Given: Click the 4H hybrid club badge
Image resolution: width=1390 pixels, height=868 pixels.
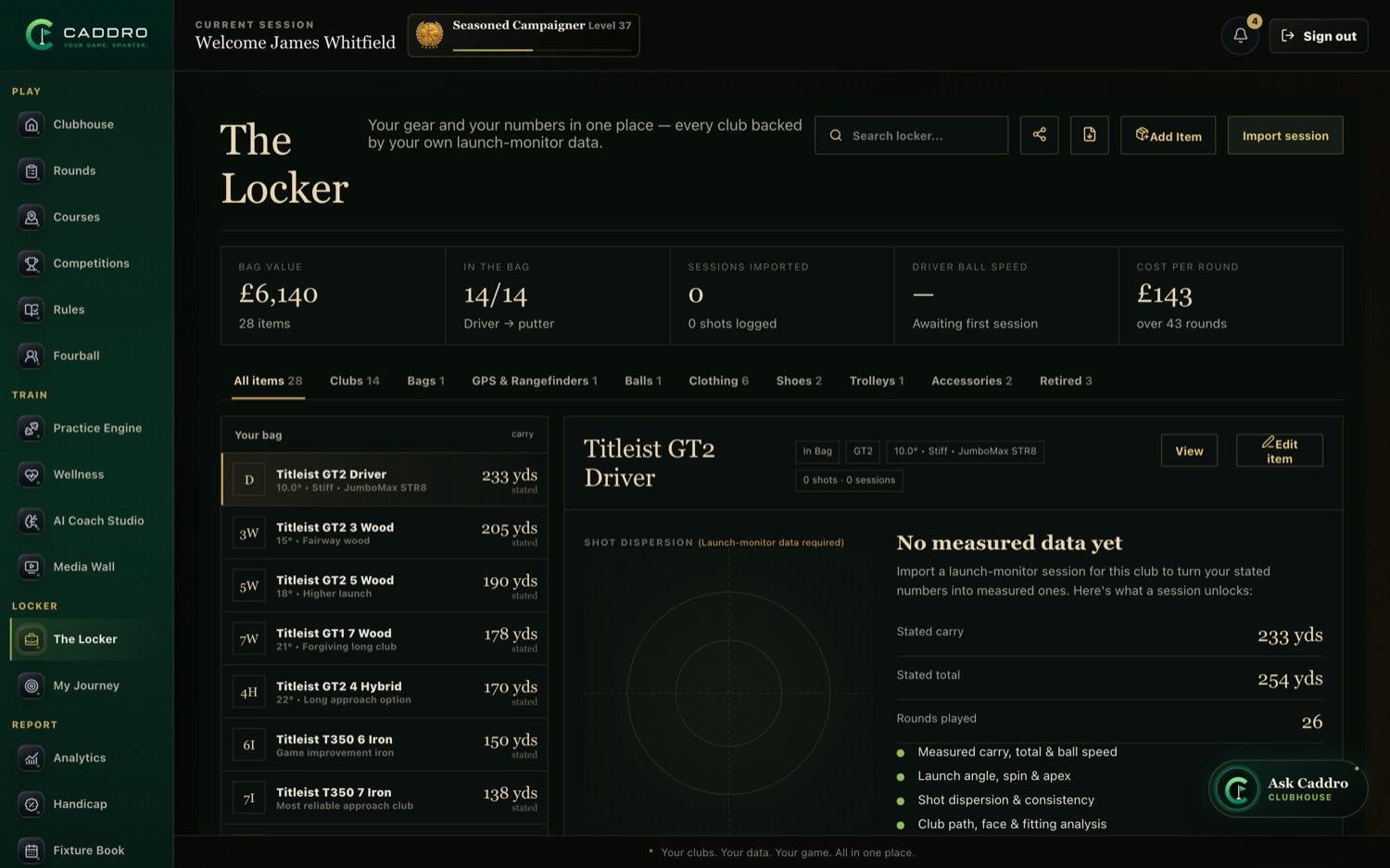Looking at the screenshot, I should point(248,692).
